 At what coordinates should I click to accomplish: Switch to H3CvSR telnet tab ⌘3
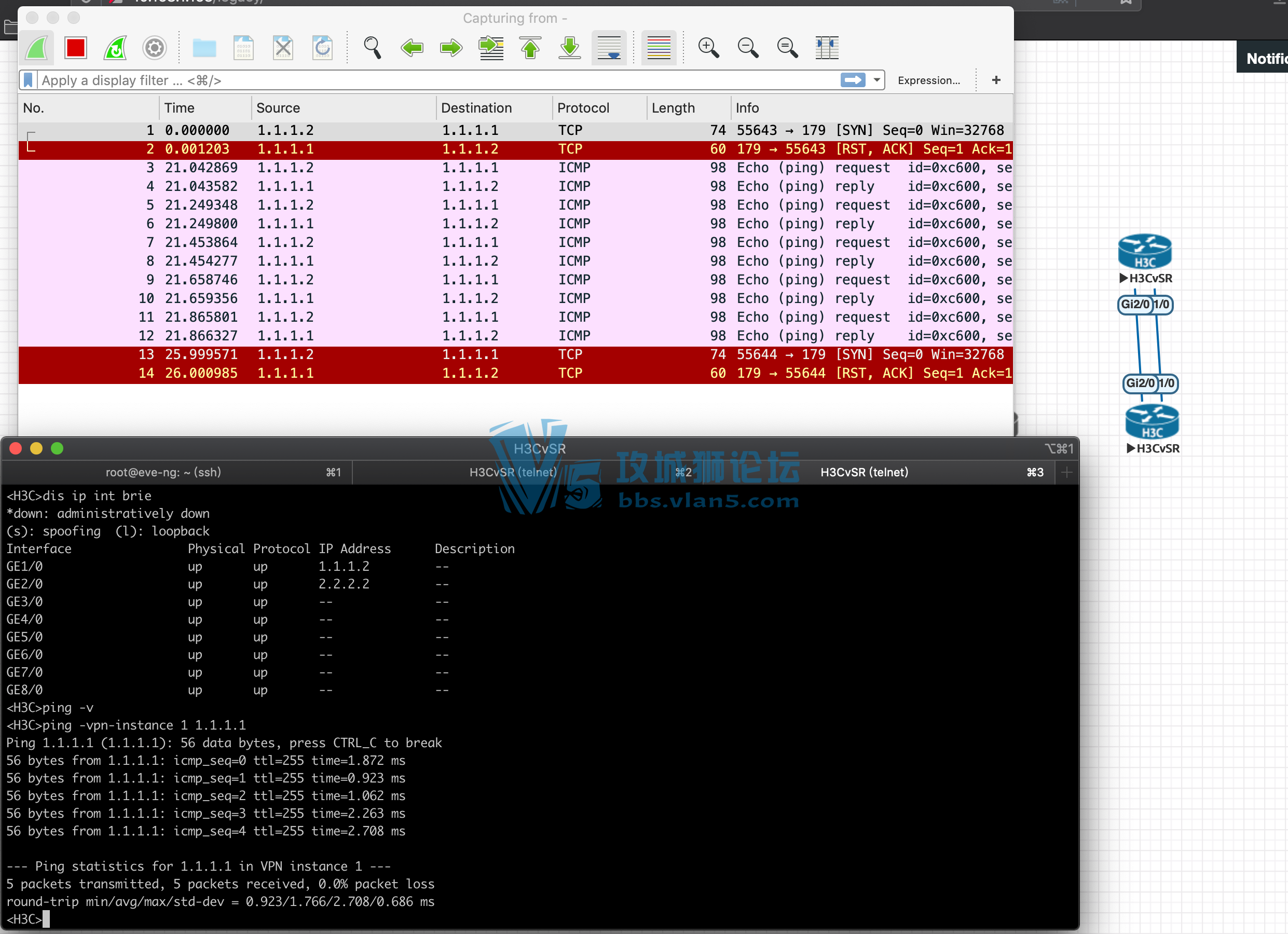point(879,472)
